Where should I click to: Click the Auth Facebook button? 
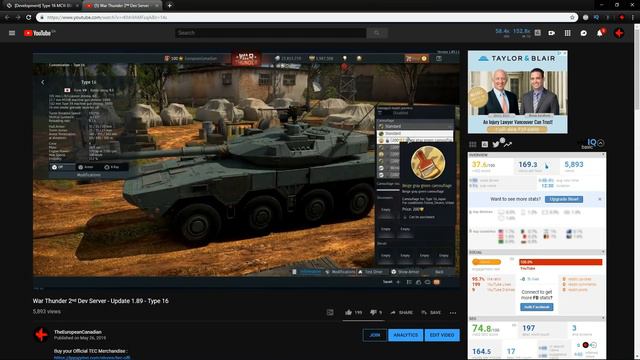click(x=537, y=307)
